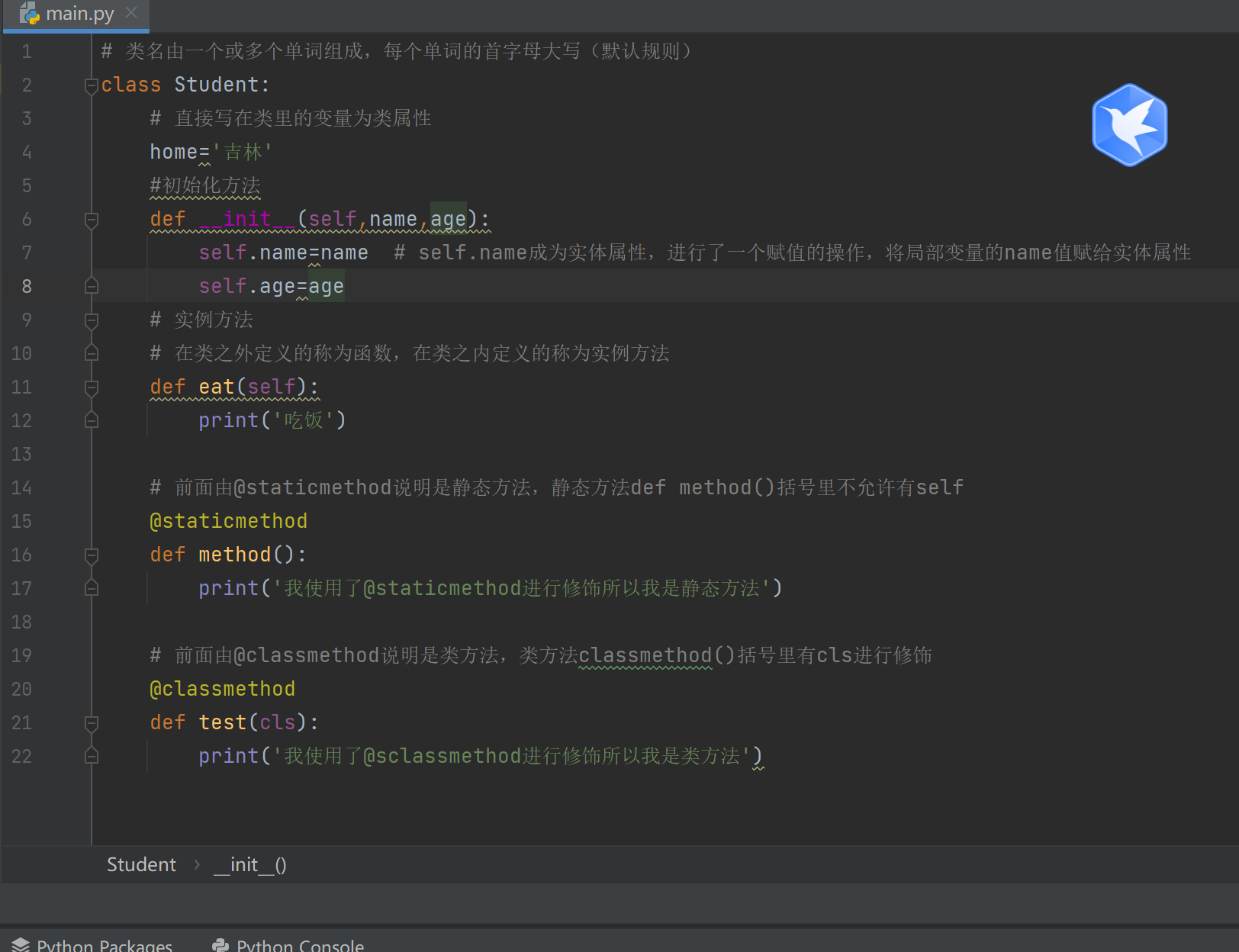Click the Python file icon on main.py tab
The width and height of the screenshot is (1239, 952).
pyautogui.click(x=29, y=14)
